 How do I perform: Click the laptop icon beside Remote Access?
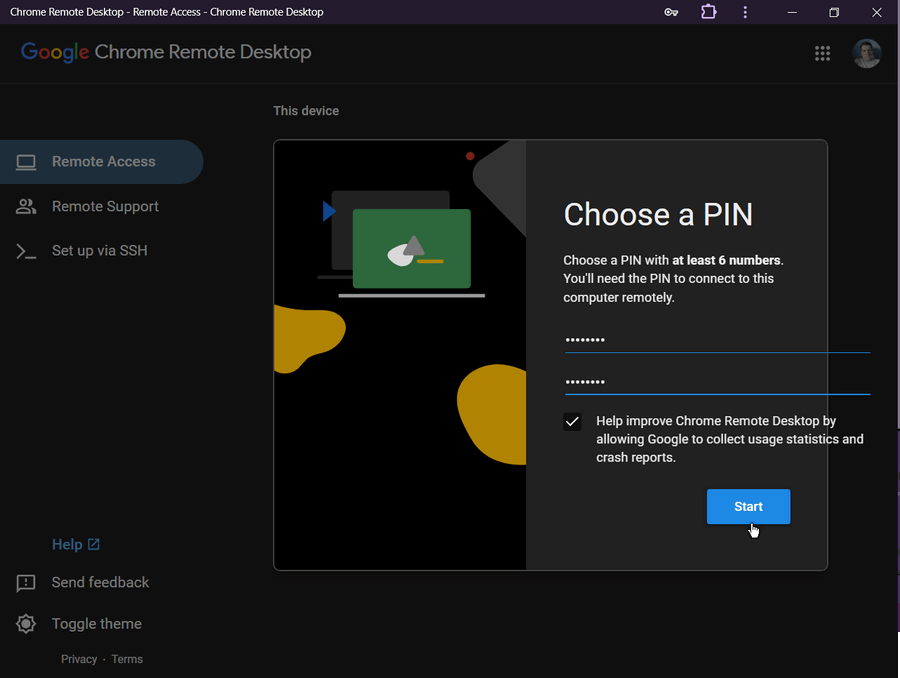(26, 162)
